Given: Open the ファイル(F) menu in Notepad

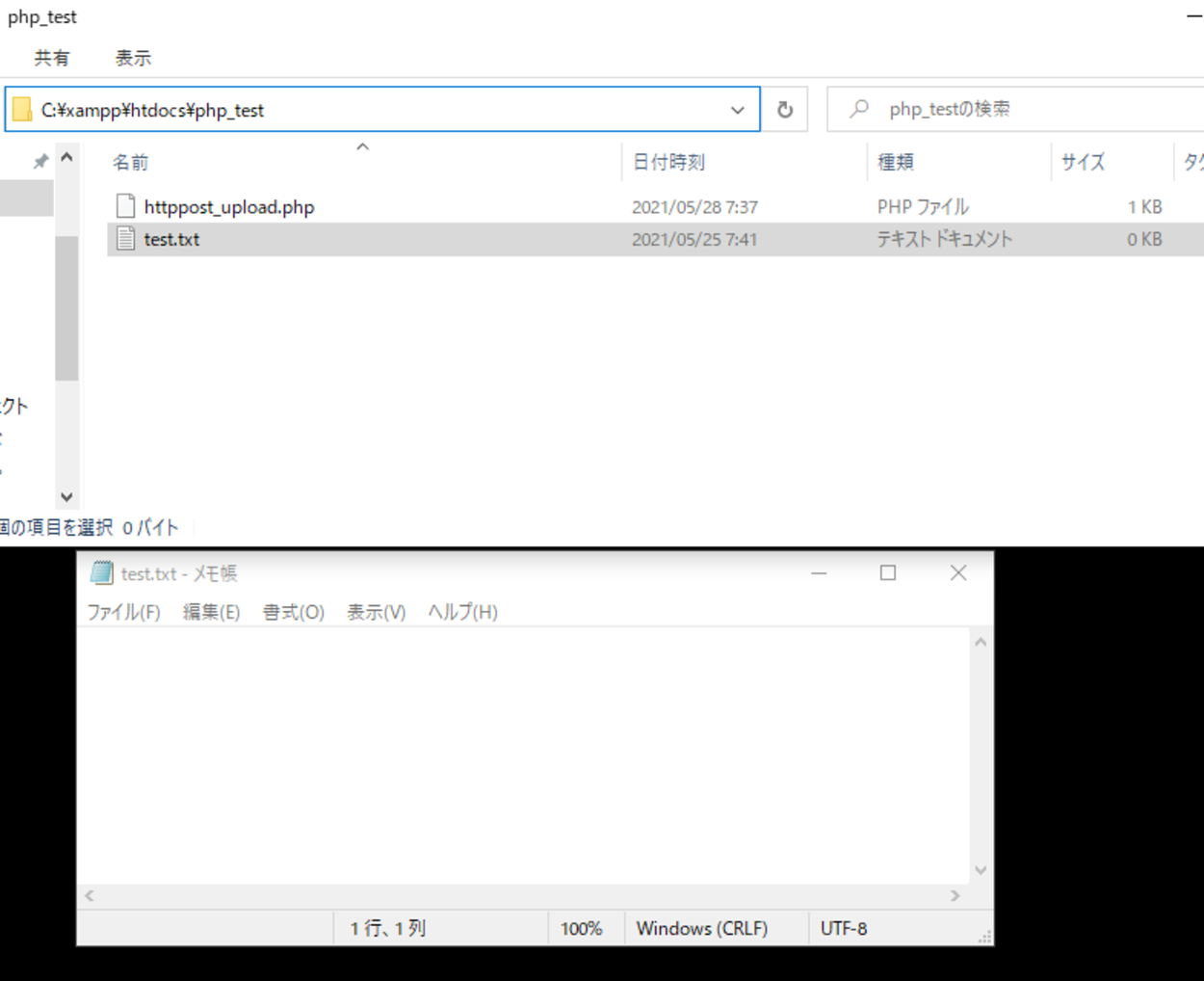Looking at the screenshot, I should 122,611.
